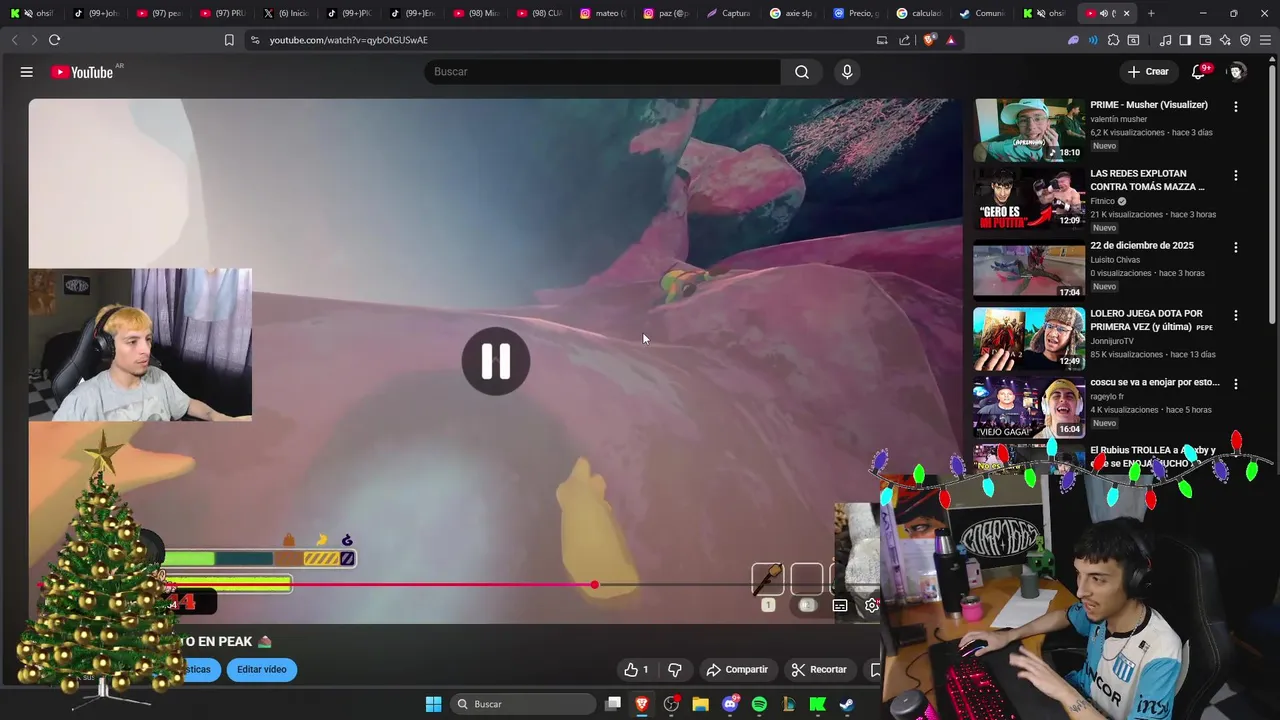
Task: Click the Compartir button
Action: tap(737, 669)
